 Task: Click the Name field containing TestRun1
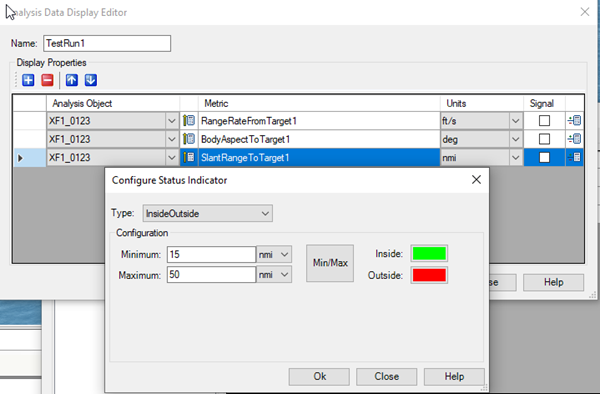pos(107,43)
